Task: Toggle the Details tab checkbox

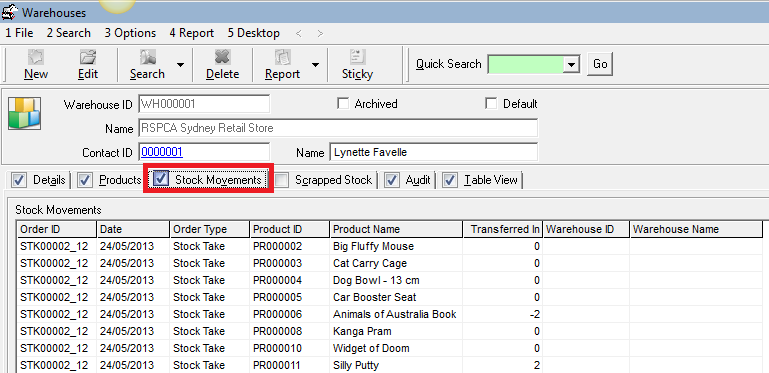Action: click(19, 180)
